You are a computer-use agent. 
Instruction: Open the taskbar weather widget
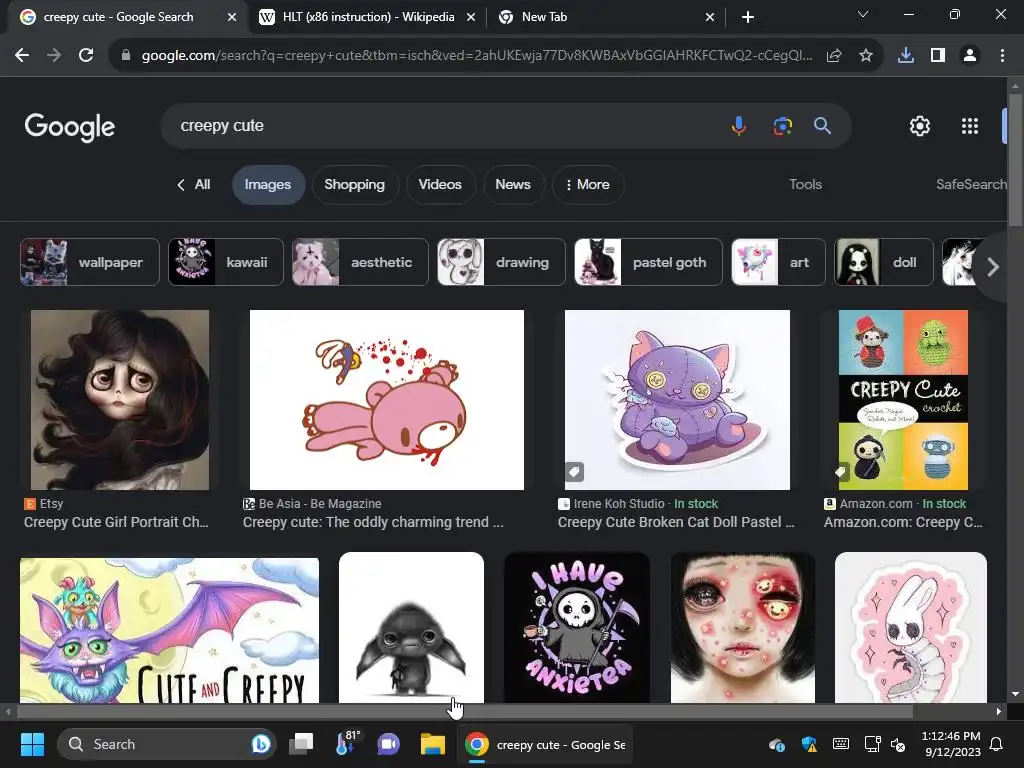347,743
